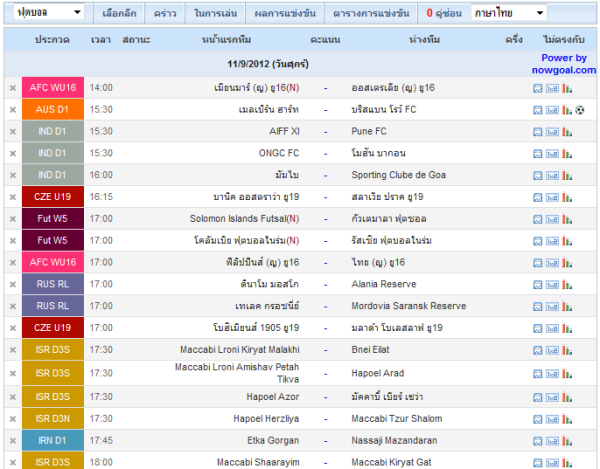Expand the ภาษาไทย language dropdown

click(508, 13)
